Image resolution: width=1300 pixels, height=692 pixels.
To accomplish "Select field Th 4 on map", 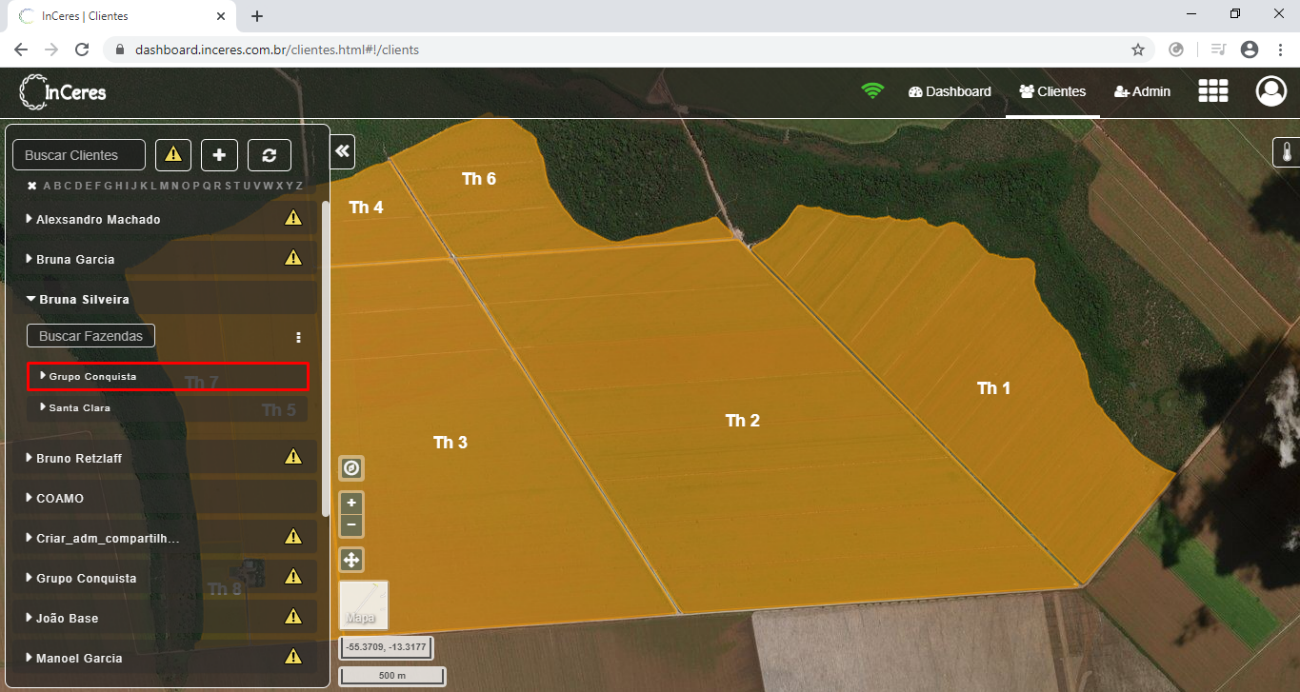I will [x=366, y=207].
